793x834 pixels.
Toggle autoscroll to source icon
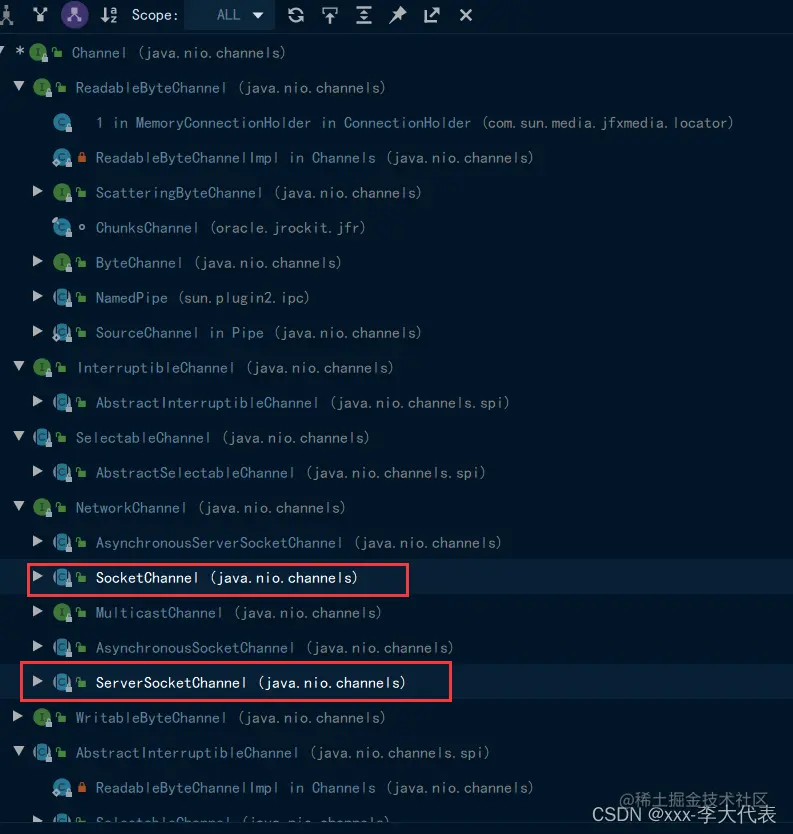click(330, 15)
